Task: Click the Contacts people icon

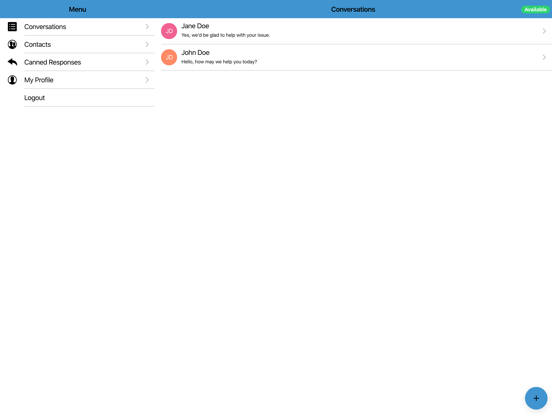Action: (12, 44)
